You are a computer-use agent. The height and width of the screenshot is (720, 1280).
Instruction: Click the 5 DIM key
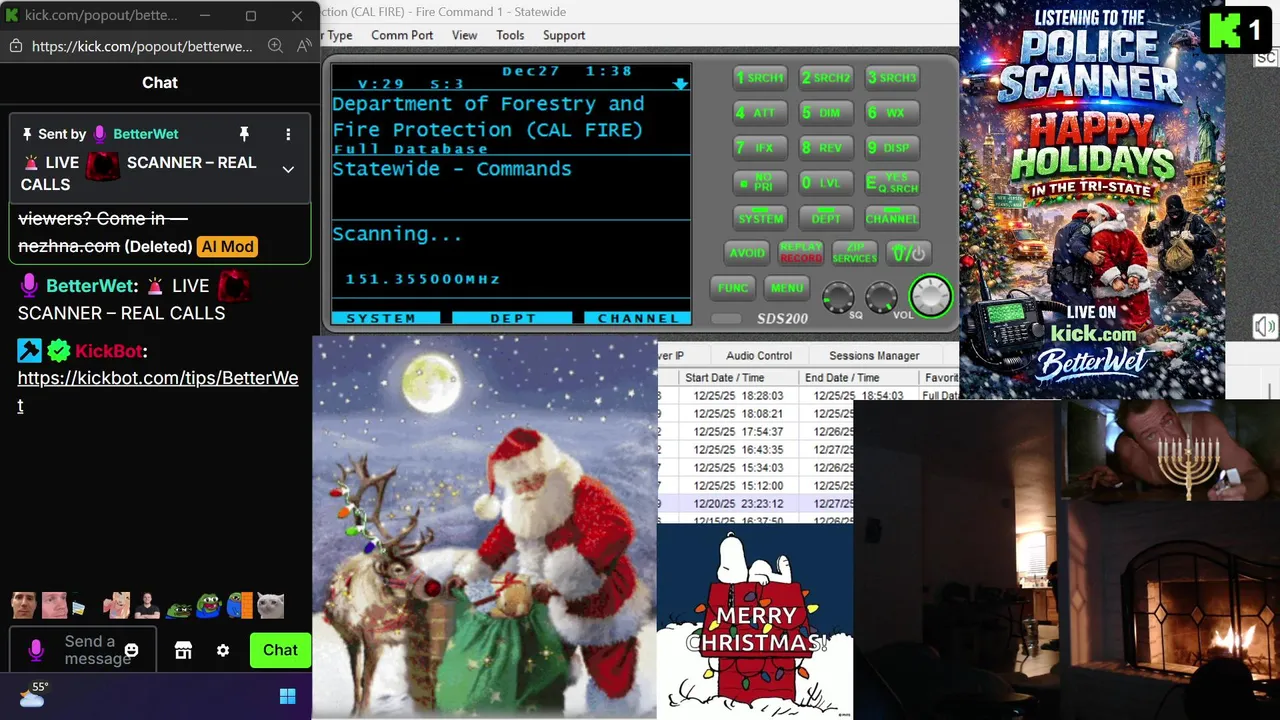point(826,113)
